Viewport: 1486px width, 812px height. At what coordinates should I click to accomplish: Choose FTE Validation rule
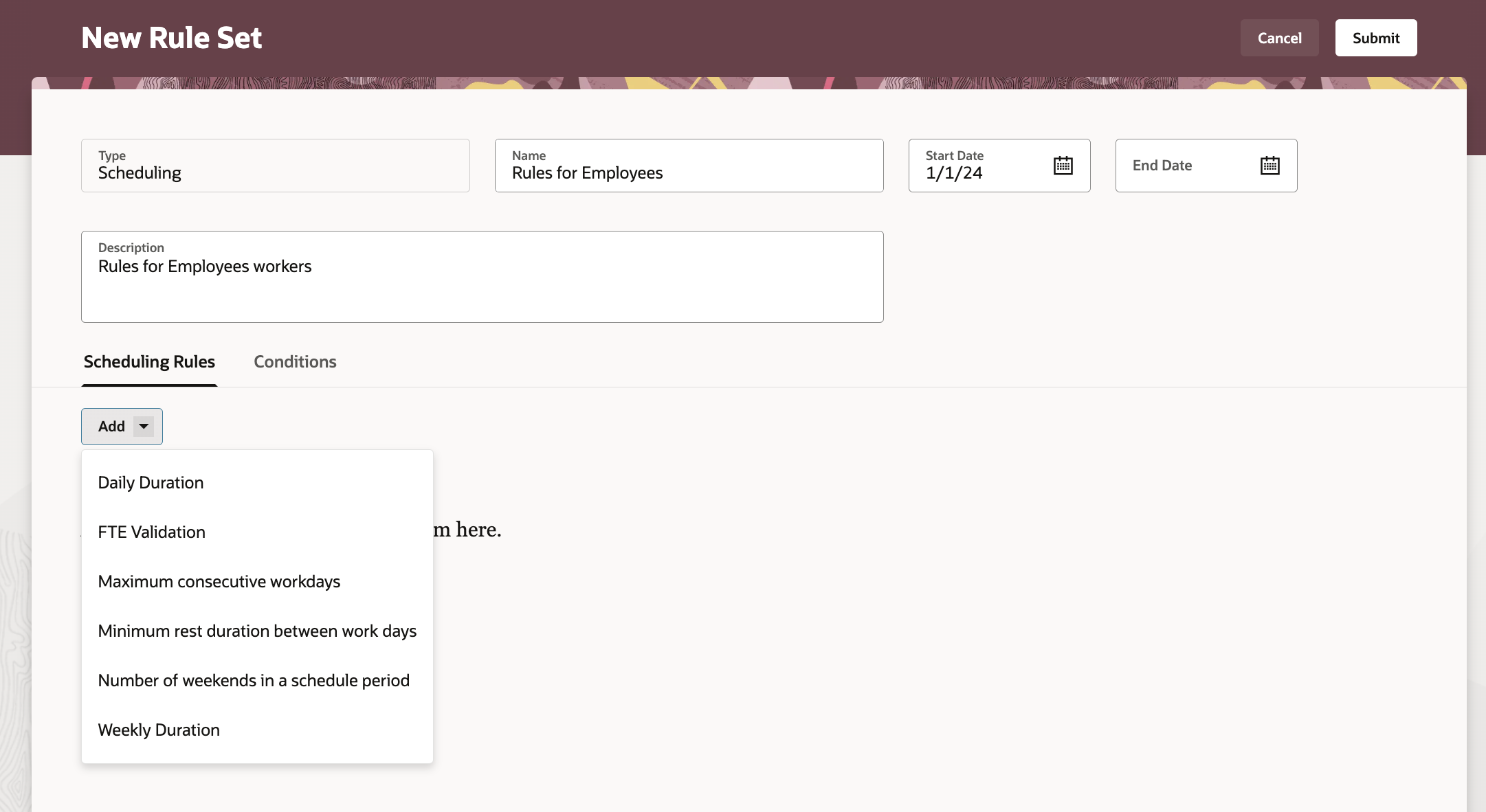click(151, 532)
